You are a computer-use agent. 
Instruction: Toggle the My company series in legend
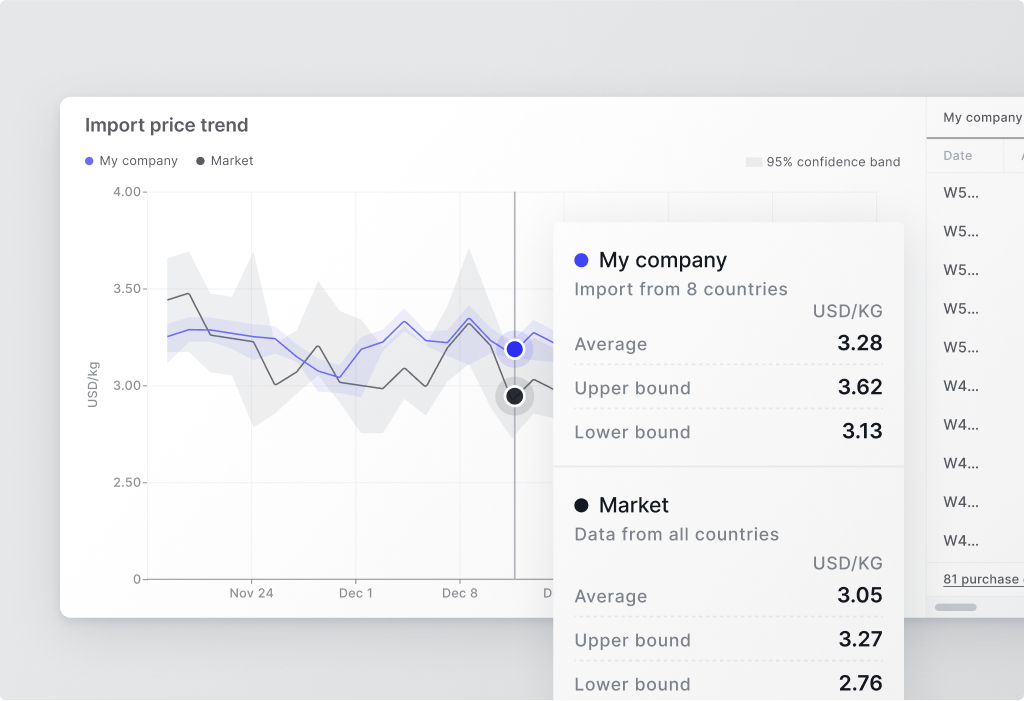tap(131, 161)
